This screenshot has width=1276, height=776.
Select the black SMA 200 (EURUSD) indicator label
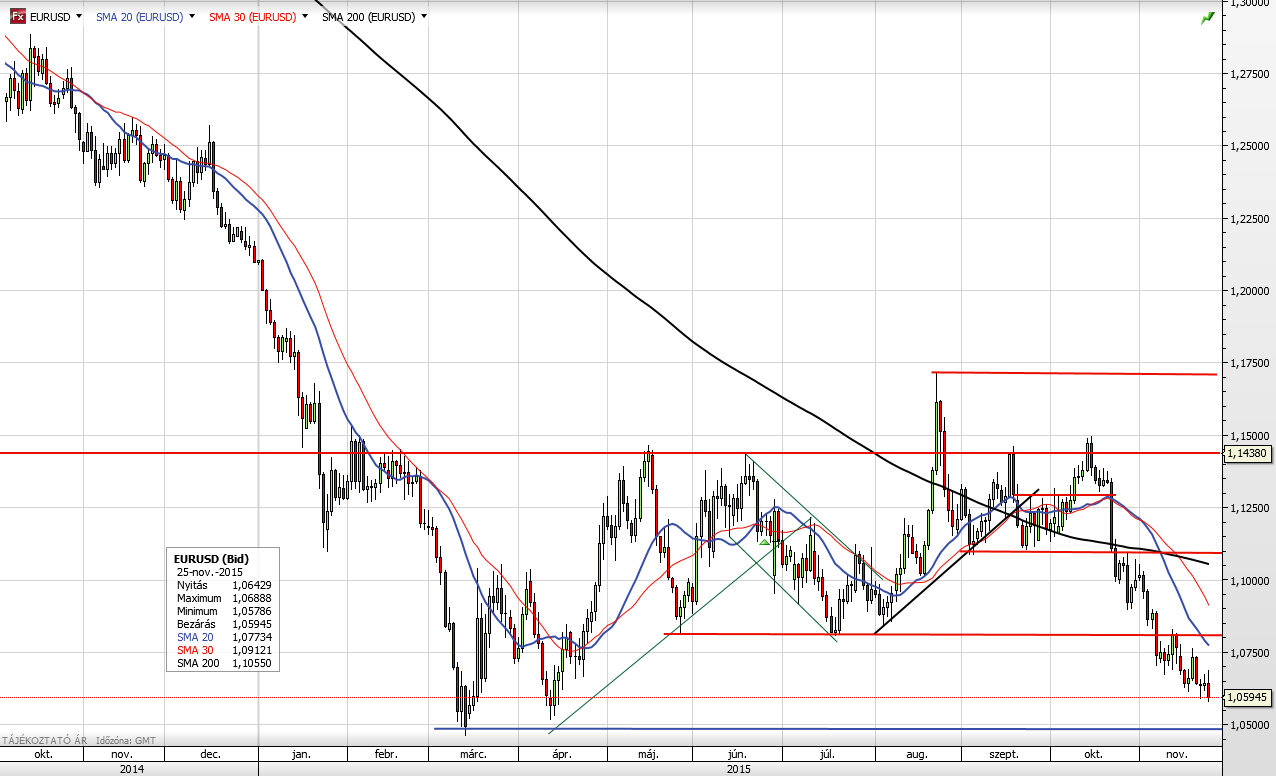click(x=368, y=17)
